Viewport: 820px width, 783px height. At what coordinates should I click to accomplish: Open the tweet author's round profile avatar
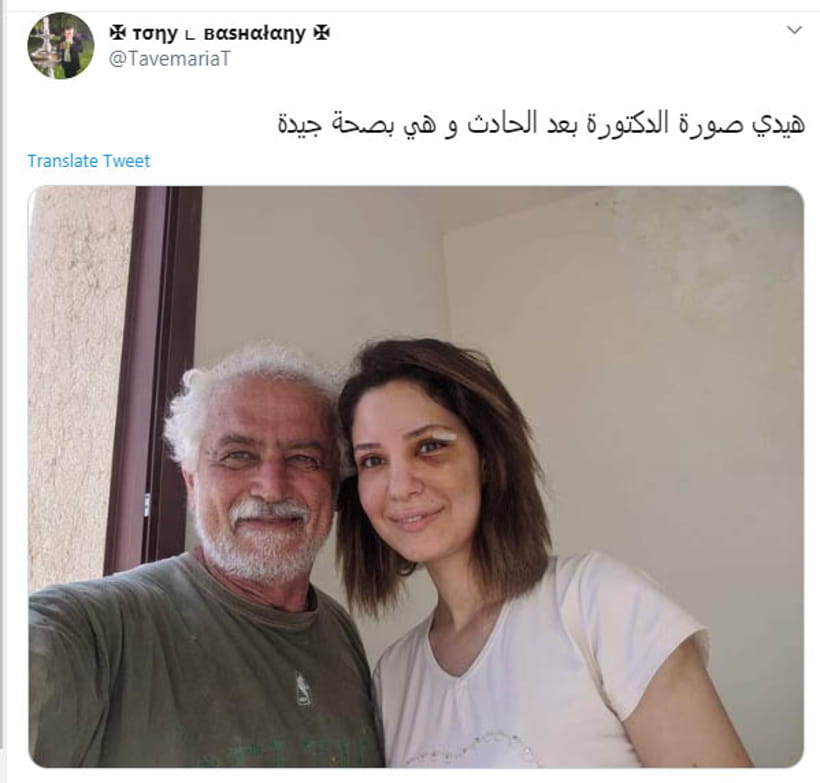[61, 46]
